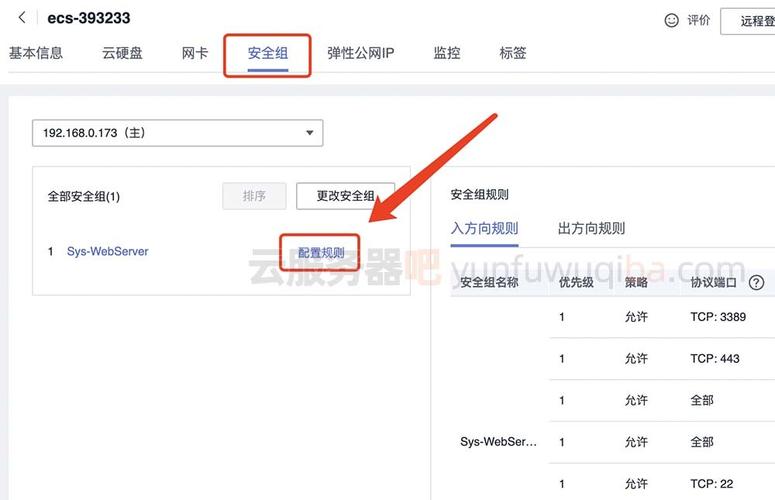
Task: Click 允许 in the TCP: 443 row
Action: pos(636,359)
